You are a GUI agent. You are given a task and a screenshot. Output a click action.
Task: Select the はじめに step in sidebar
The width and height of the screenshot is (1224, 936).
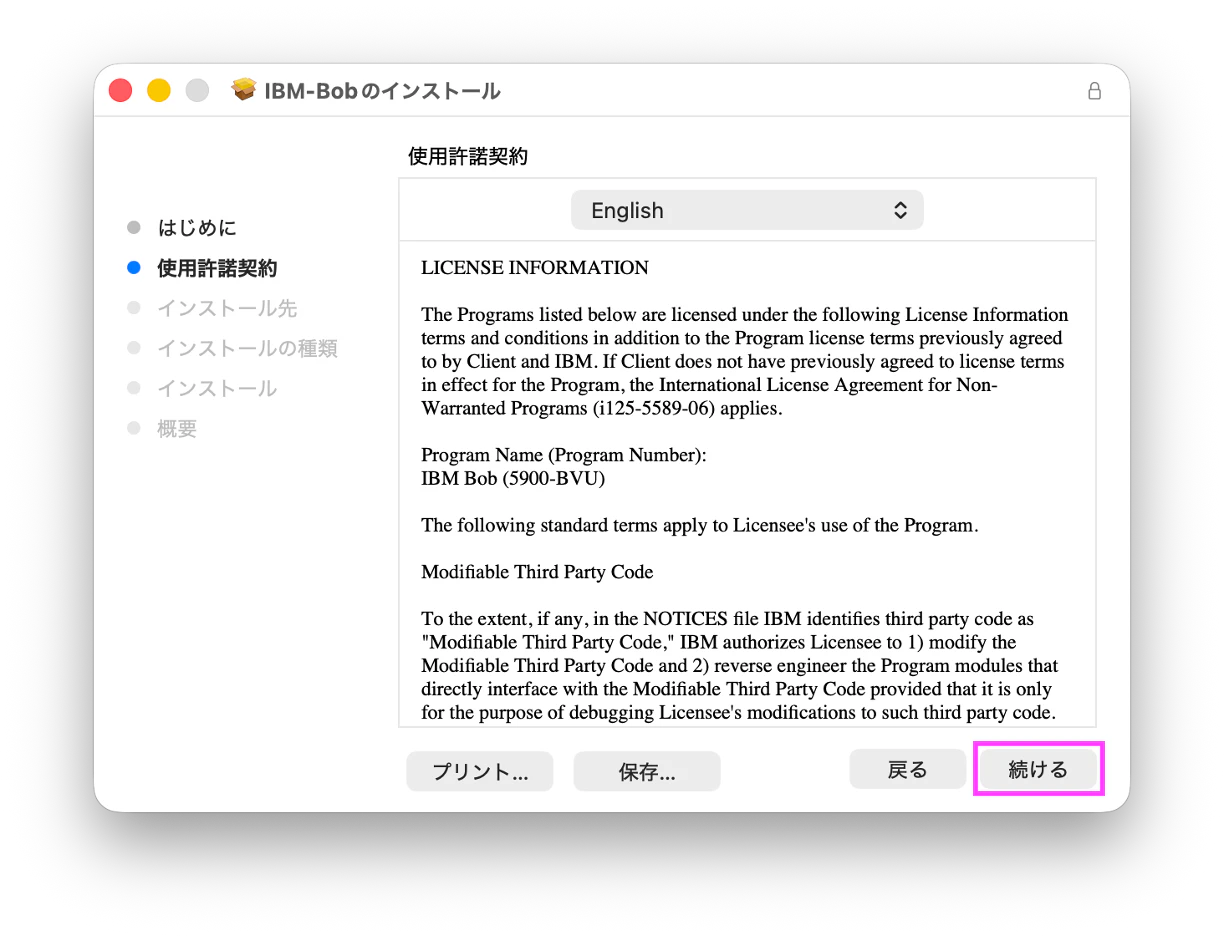point(197,228)
